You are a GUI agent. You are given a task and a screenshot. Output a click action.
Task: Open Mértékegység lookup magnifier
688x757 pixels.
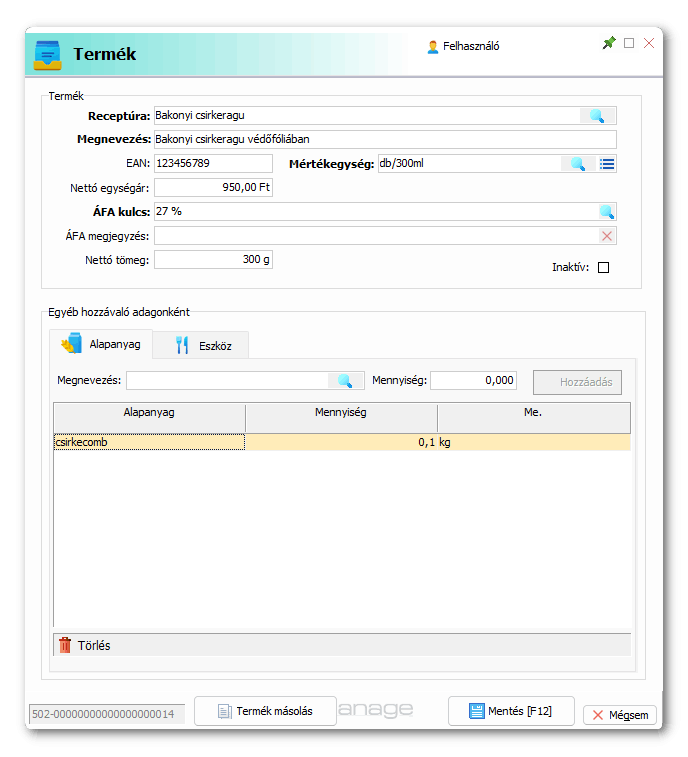point(577,164)
